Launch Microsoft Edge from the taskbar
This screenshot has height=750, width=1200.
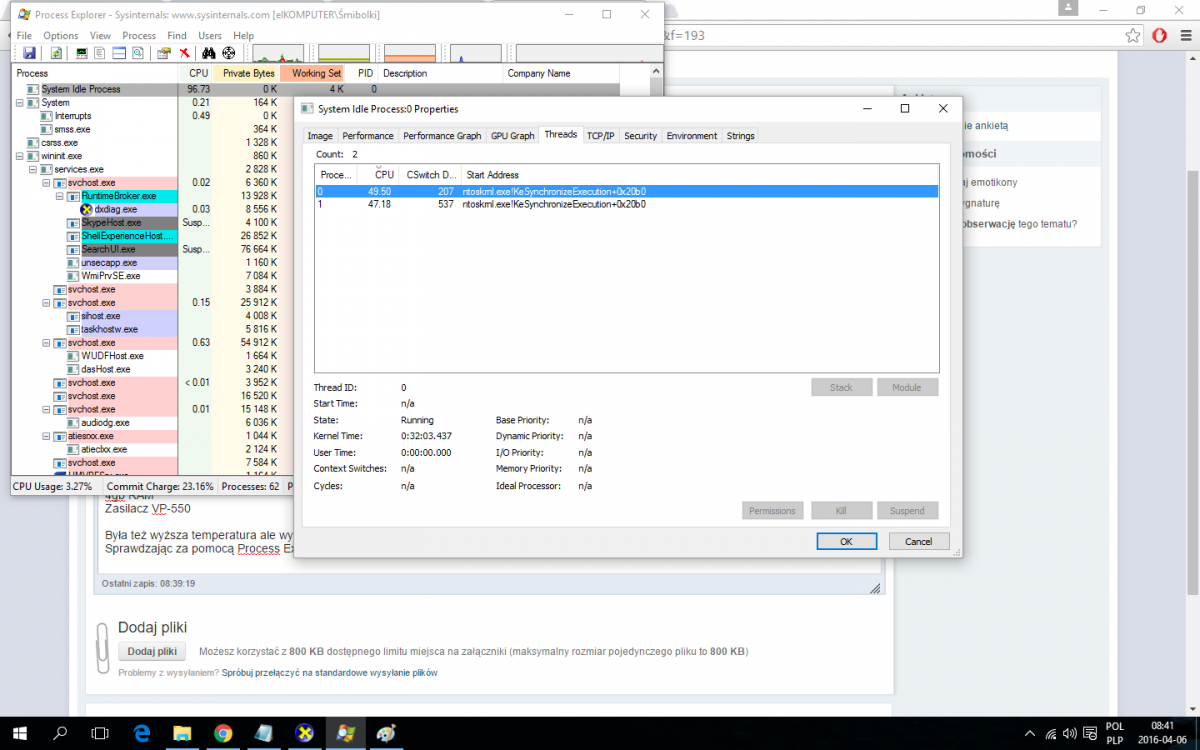tap(141, 733)
